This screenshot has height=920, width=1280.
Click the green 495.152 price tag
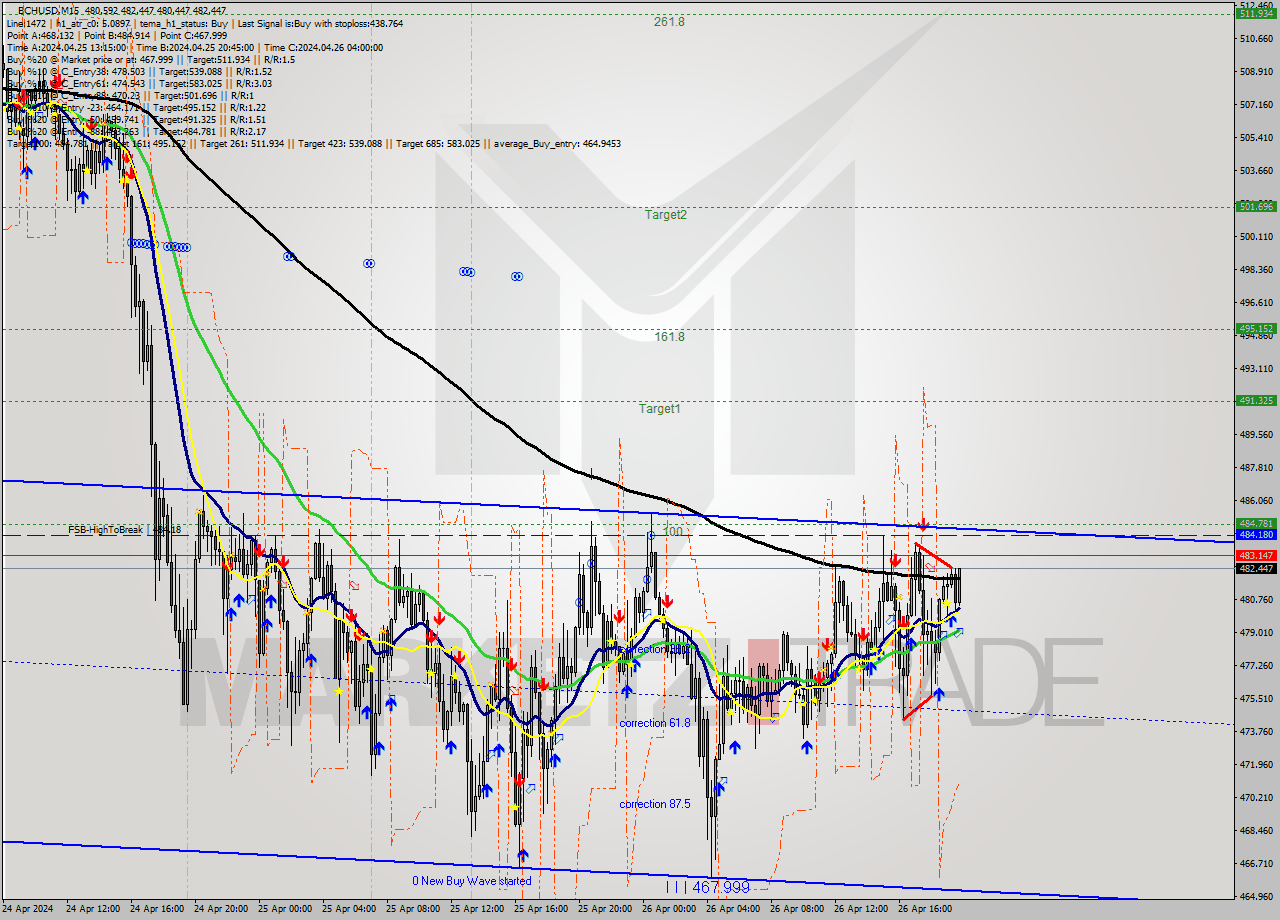point(1256,328)
